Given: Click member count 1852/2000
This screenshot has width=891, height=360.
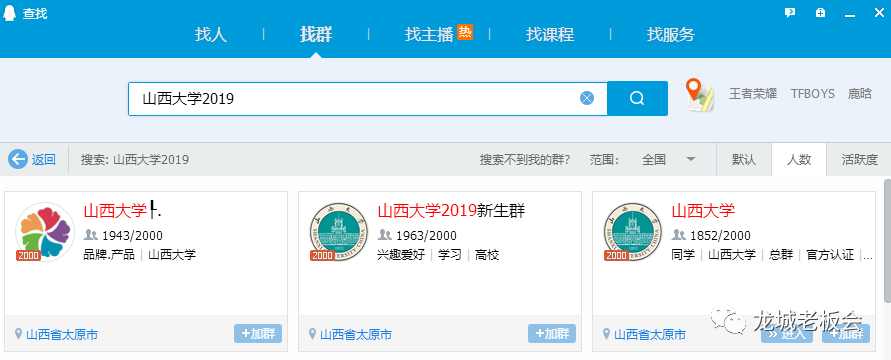Looking at the screenshot, I should 720,235.
